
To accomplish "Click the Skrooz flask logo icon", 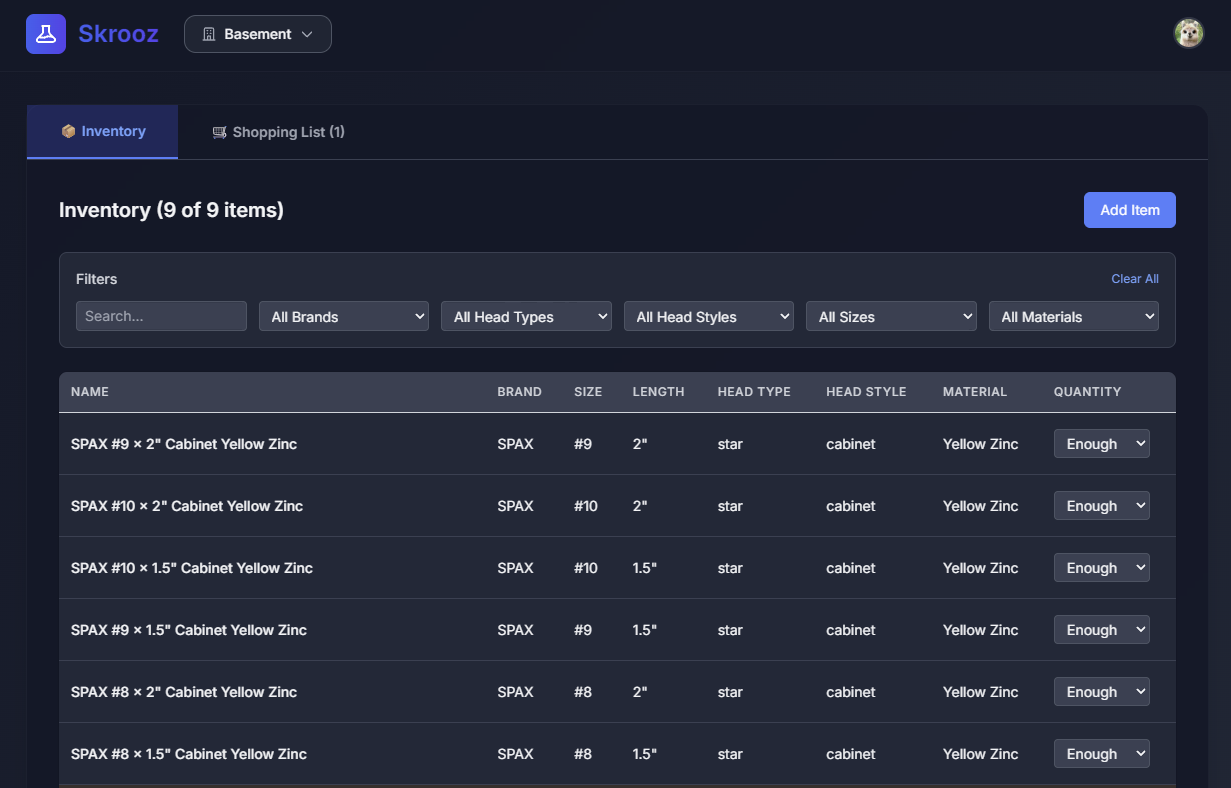I will (46, 34).
